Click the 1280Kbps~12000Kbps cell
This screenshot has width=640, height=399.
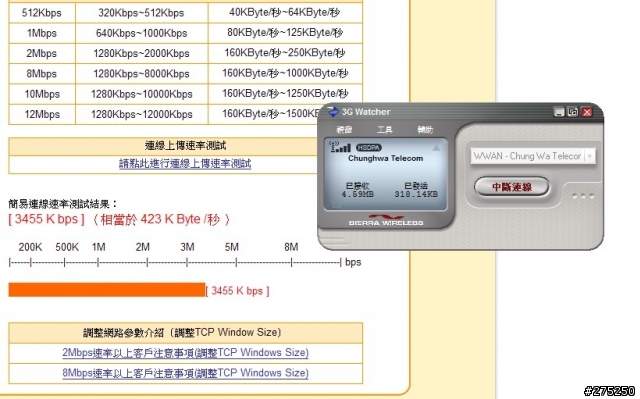pos(141,114)
